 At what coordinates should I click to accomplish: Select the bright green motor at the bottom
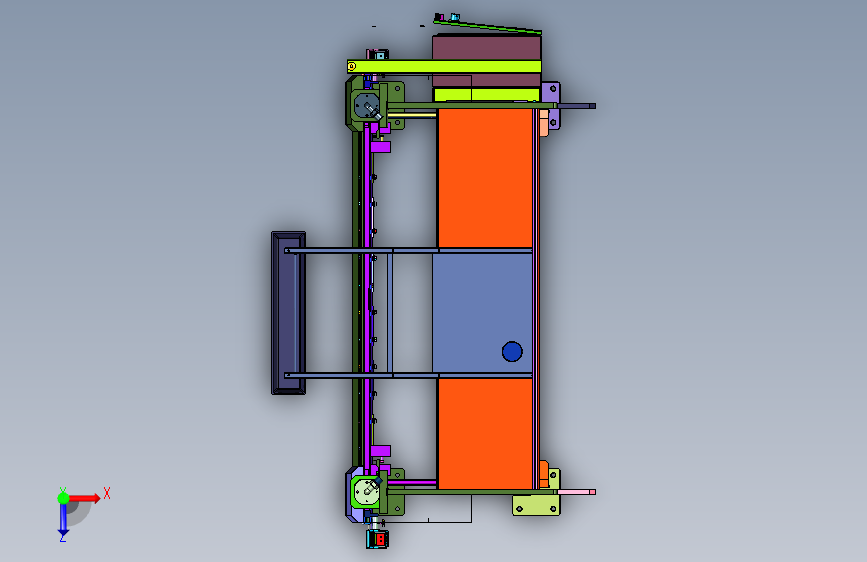click(366, 492)
